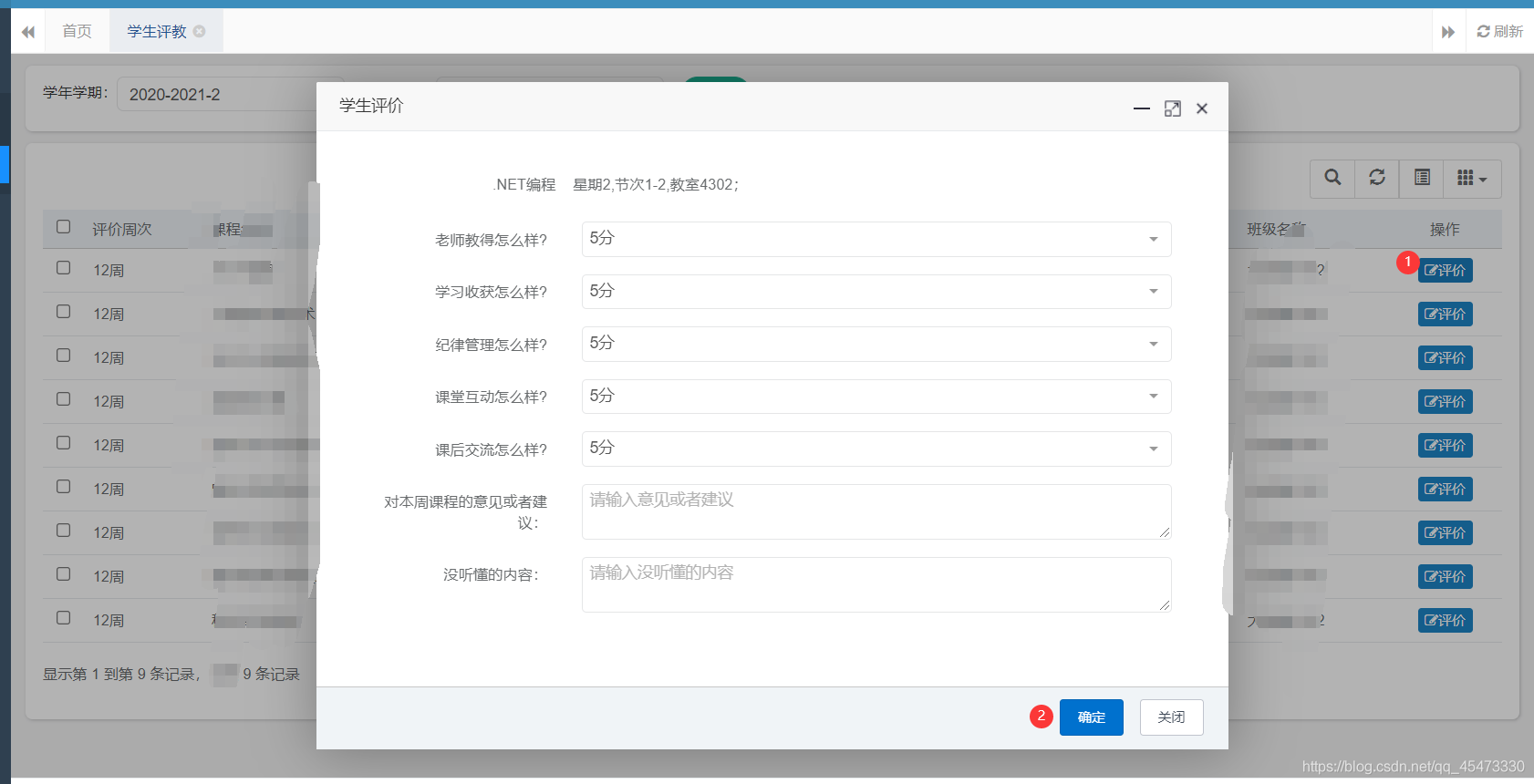1534x784 pixels.
Task: Maximize the 学生评价 dialog
Action: [1173, 108]
